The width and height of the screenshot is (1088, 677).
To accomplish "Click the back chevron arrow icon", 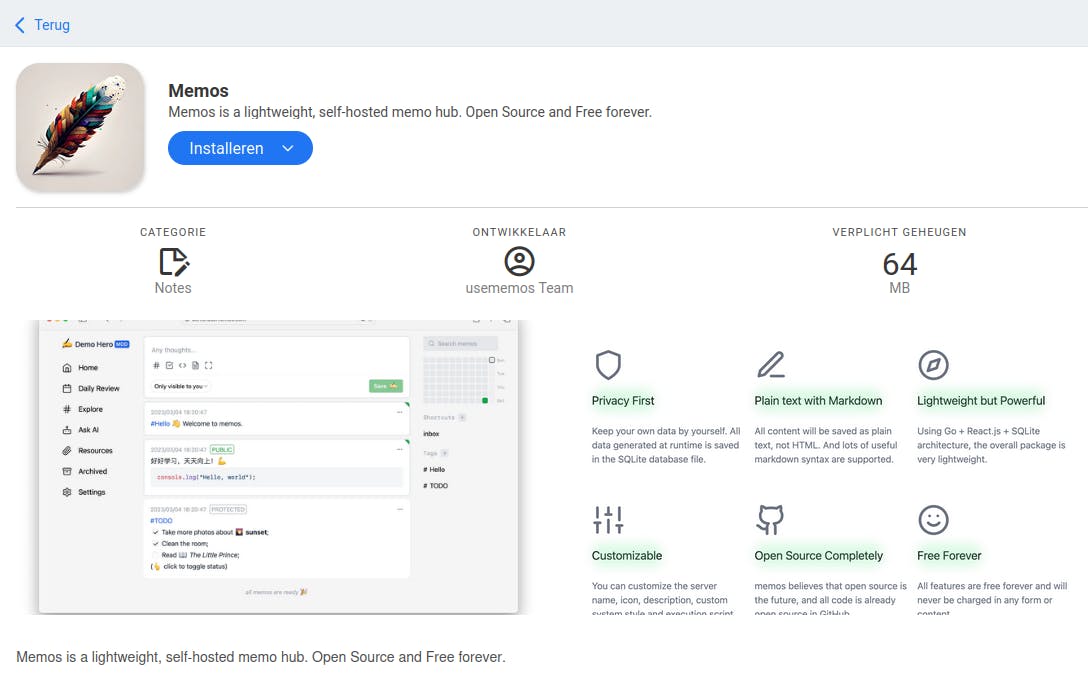I will [20, 25].
